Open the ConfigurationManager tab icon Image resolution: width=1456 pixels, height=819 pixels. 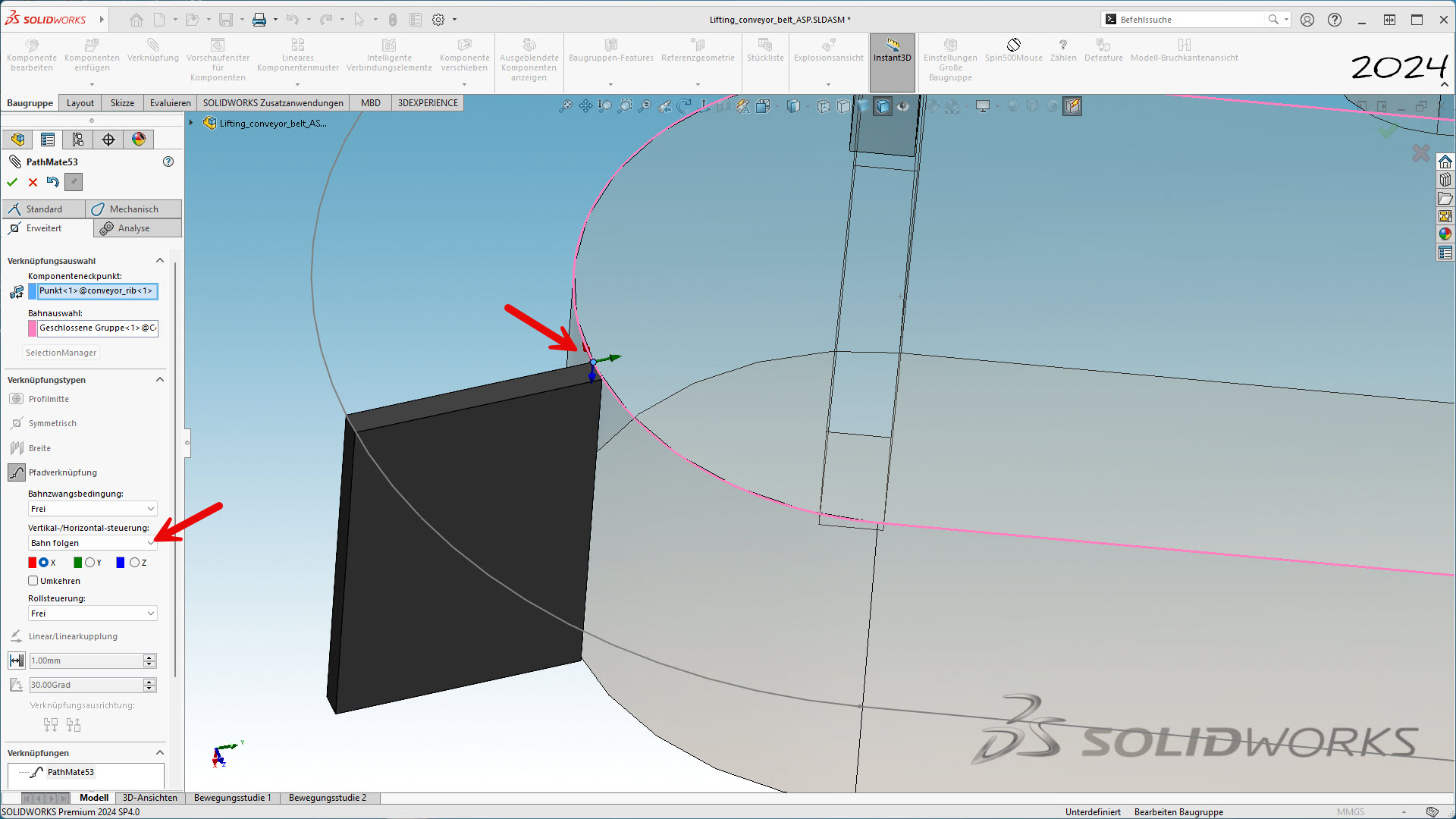[78, 140]
